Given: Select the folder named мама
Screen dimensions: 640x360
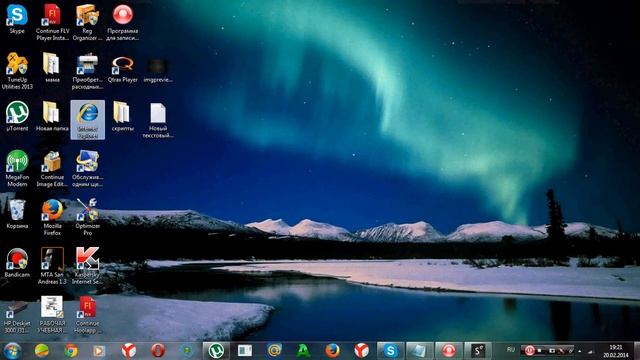Looking at the screenshot, I should point(52,68).
